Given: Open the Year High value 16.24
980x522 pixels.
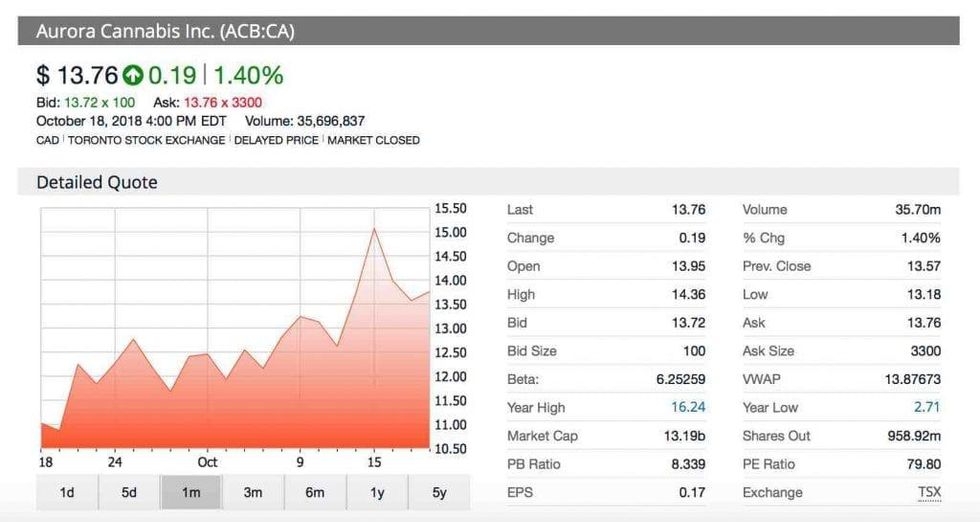Looking at the screenshot, I should pyautogui.click(x=689, y=407).
